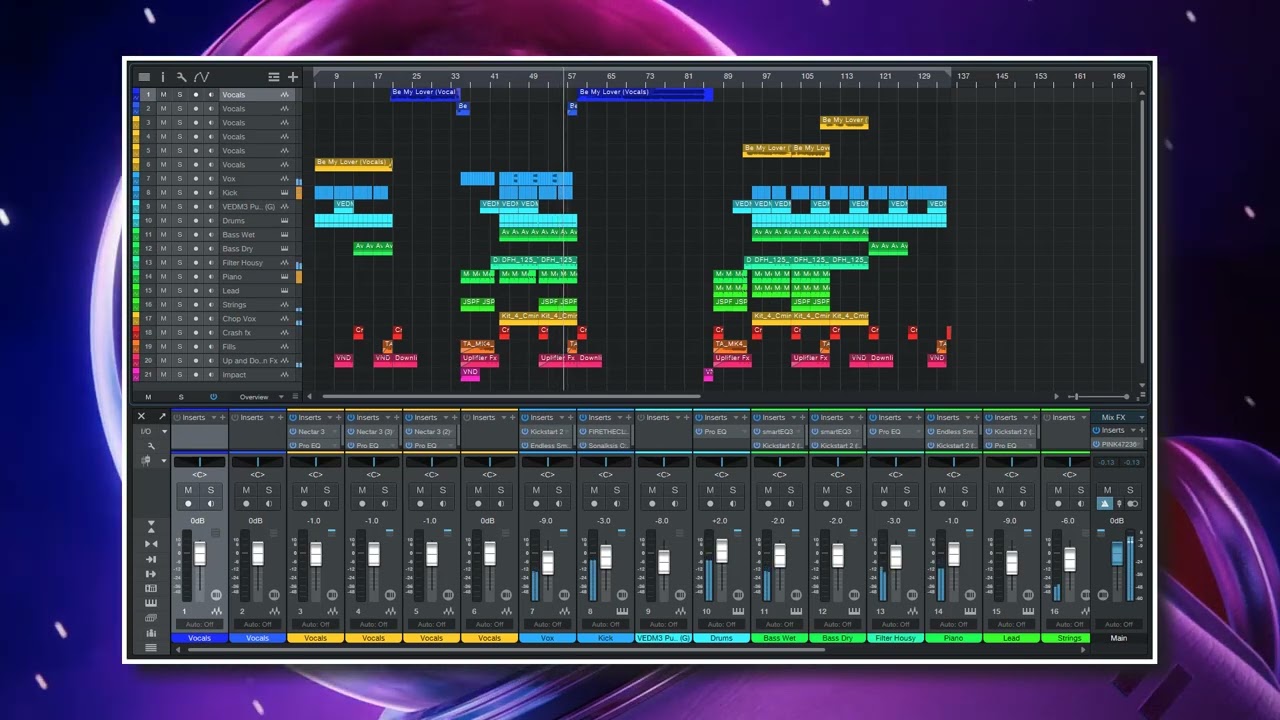Click global S solo button below track list
This screenshot has width=1280, height=720.
point(180,397)
